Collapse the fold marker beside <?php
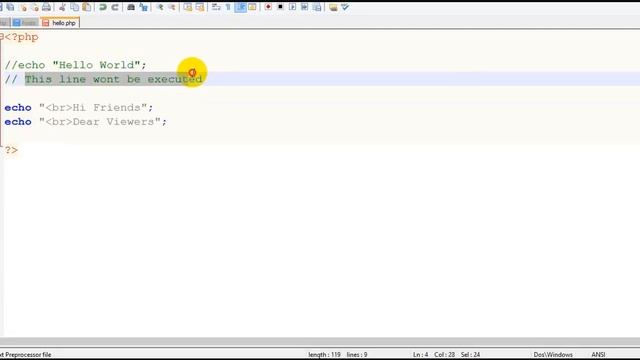The image size is (640, 360). [2, 37]
